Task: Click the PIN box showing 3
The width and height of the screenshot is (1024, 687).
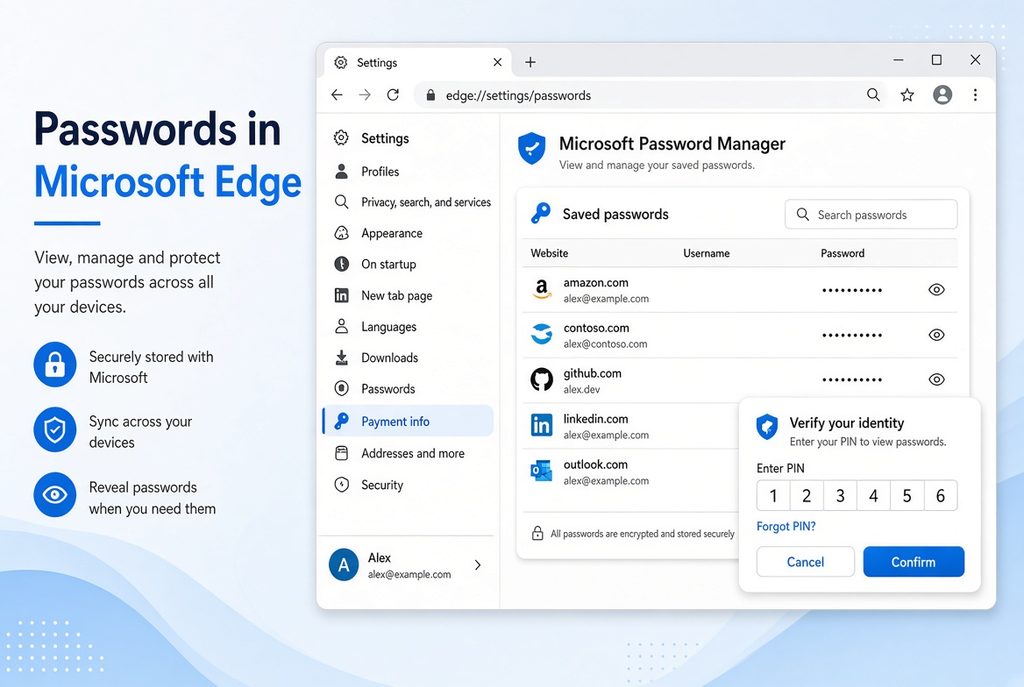Action: coord(840,496)
